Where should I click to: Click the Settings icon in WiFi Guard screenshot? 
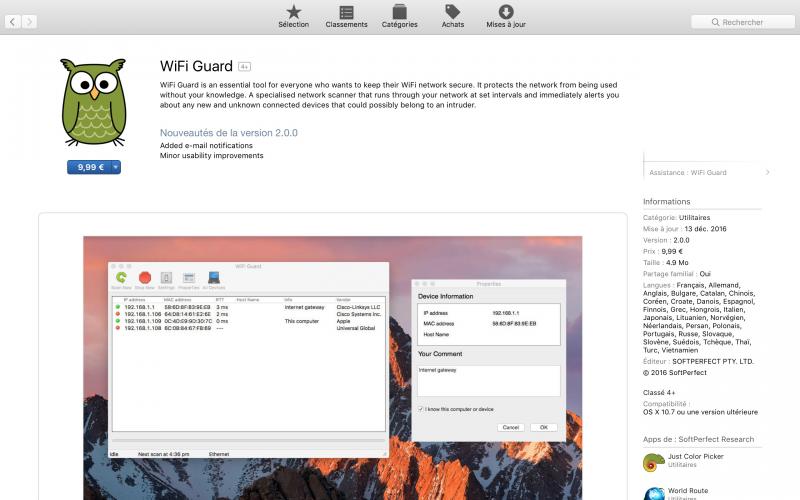click(x=166, y=280)
